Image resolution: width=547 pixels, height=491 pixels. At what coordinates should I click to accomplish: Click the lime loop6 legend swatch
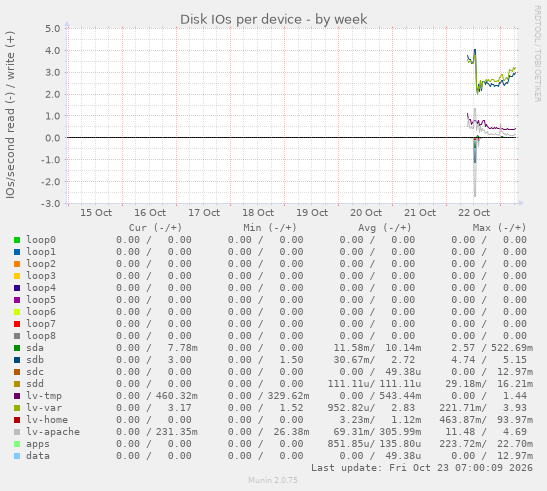tap(17, 312)
